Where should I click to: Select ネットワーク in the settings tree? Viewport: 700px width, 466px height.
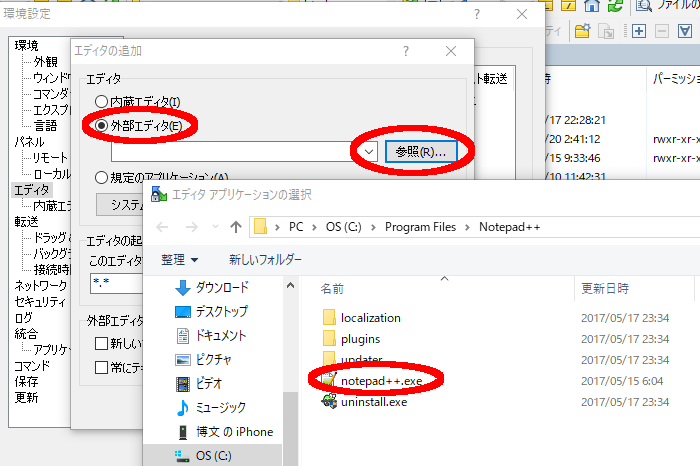(40, 286)
